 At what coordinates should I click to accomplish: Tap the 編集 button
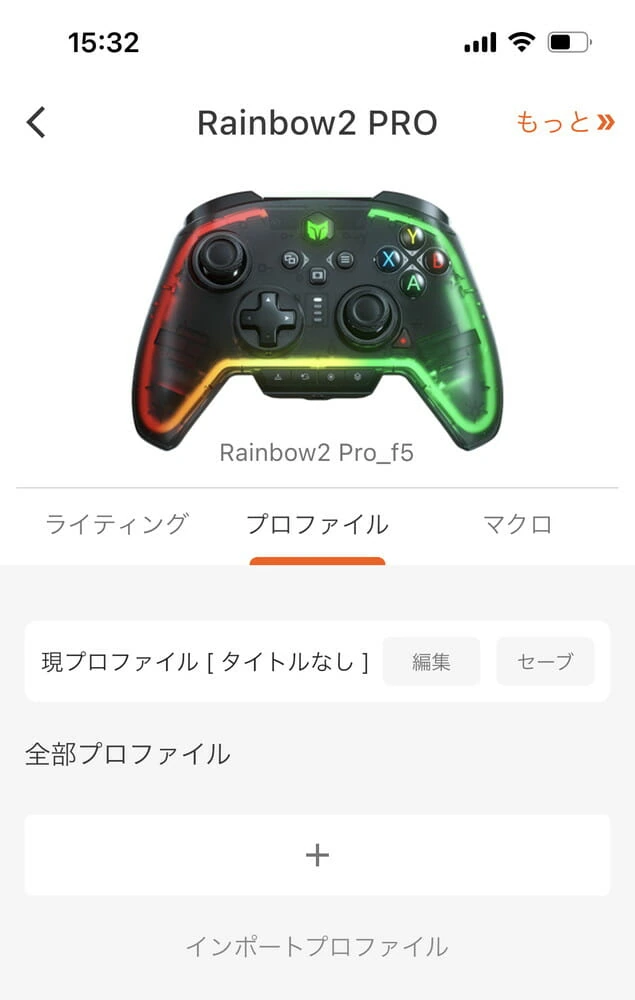[431, 661]
